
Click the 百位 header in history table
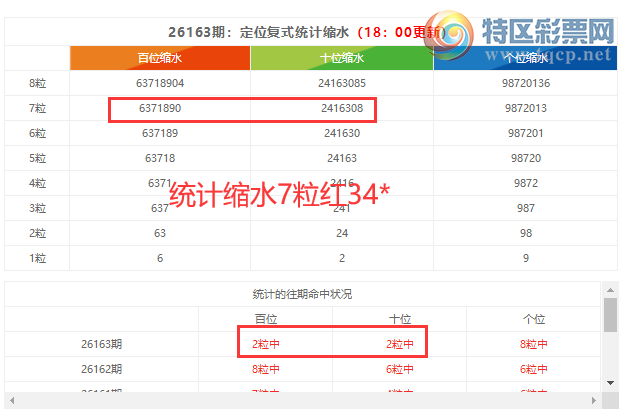(266, 319)
